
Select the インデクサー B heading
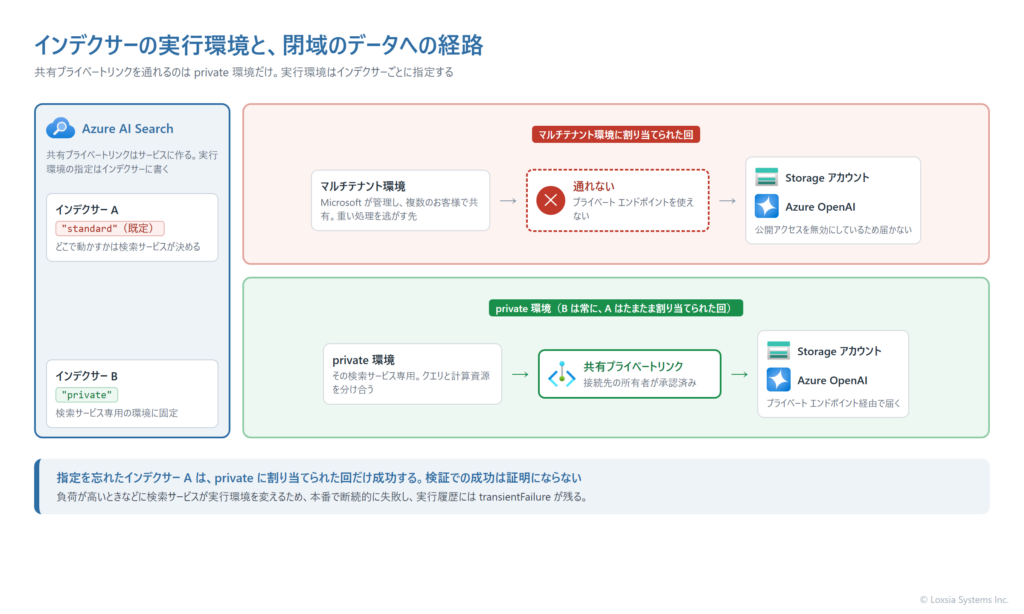coord(87,376)
